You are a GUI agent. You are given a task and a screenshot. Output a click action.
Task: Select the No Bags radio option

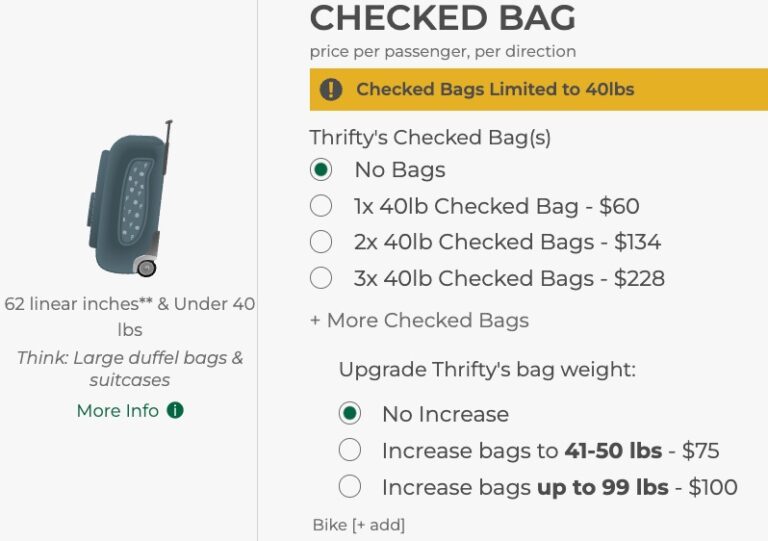point(321,170)
